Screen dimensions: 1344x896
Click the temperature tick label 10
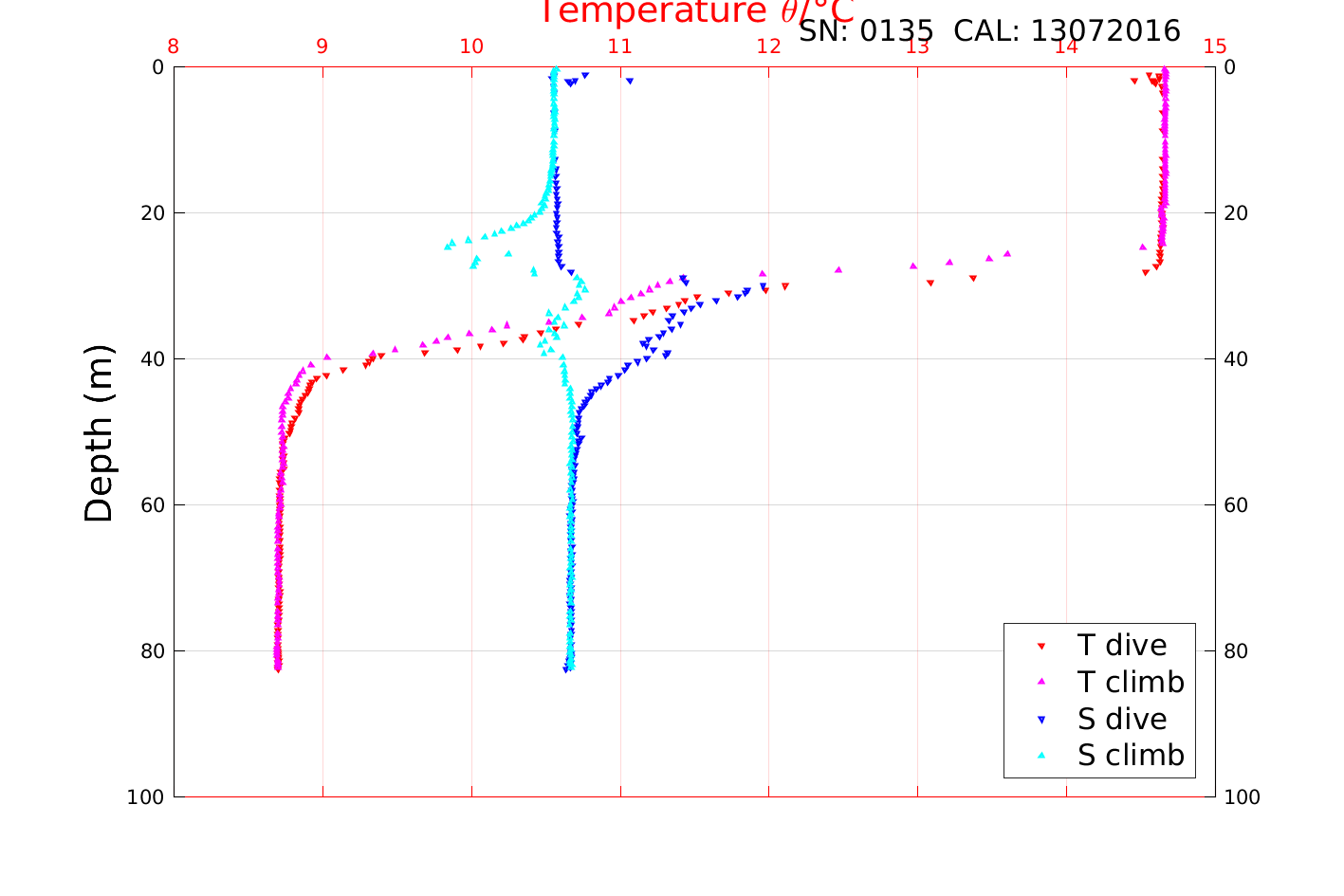(x=471, y=47)
